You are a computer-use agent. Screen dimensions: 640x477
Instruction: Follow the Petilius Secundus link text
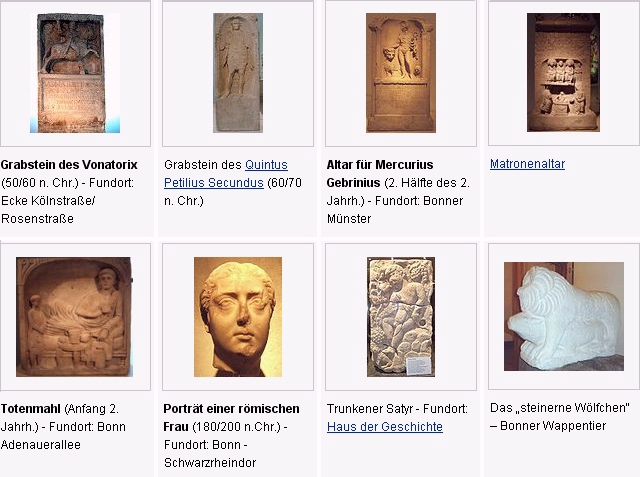coord(213,183)
